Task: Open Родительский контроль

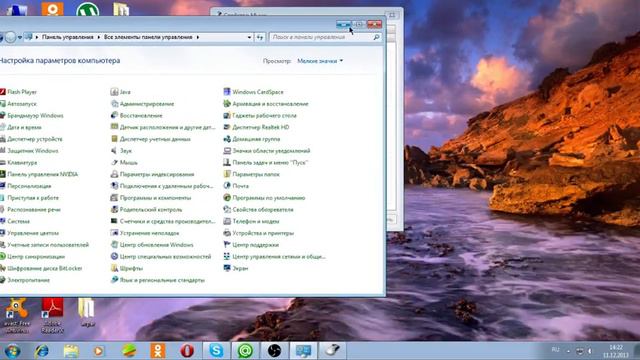Action: pos(147,210)
